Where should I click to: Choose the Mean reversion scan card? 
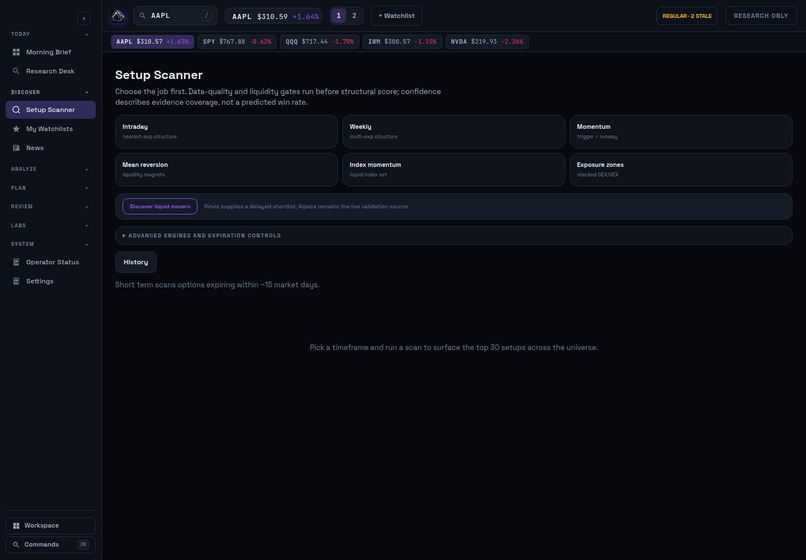227,170
